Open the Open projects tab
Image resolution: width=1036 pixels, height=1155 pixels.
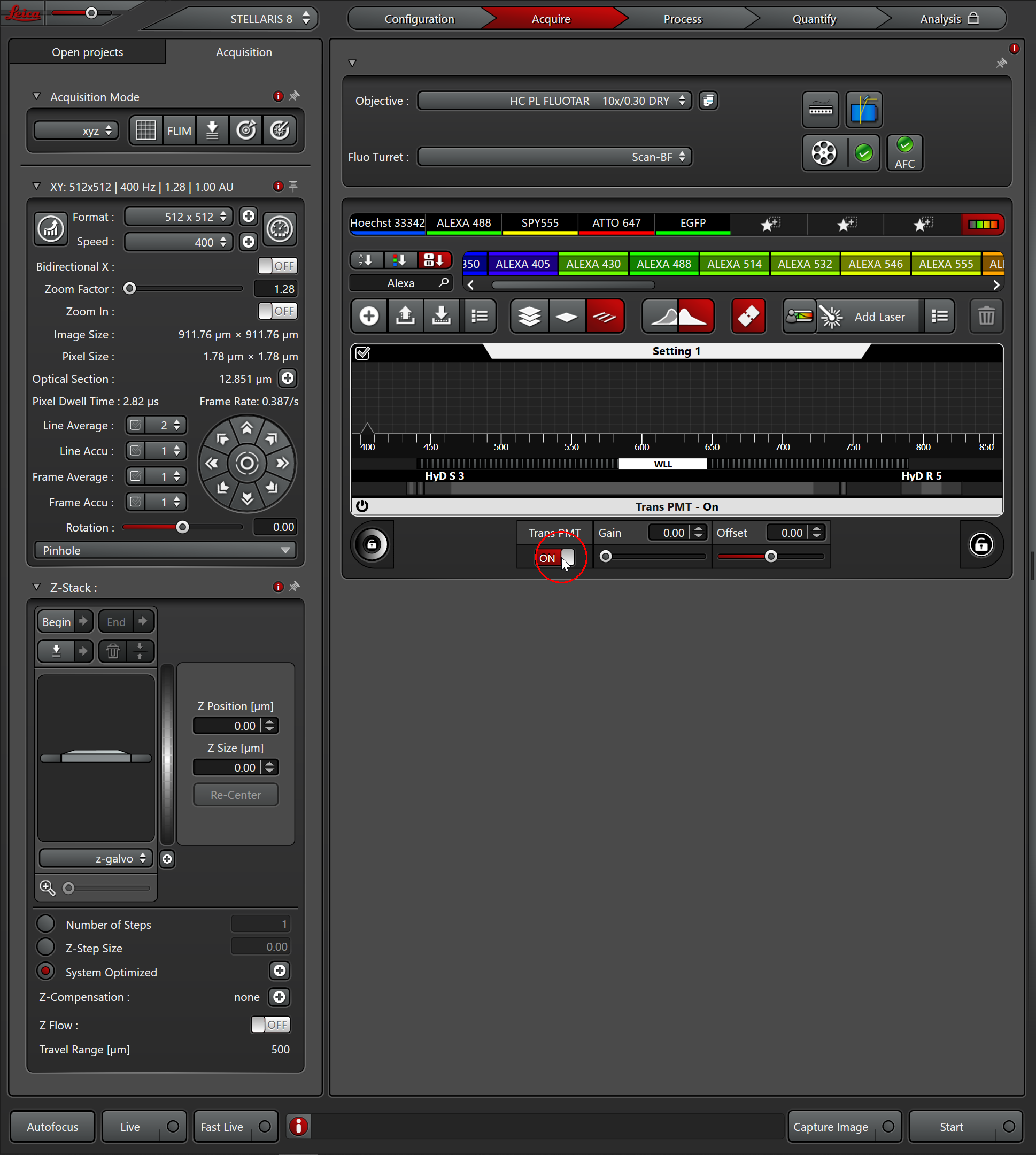(x=88, y=52)
